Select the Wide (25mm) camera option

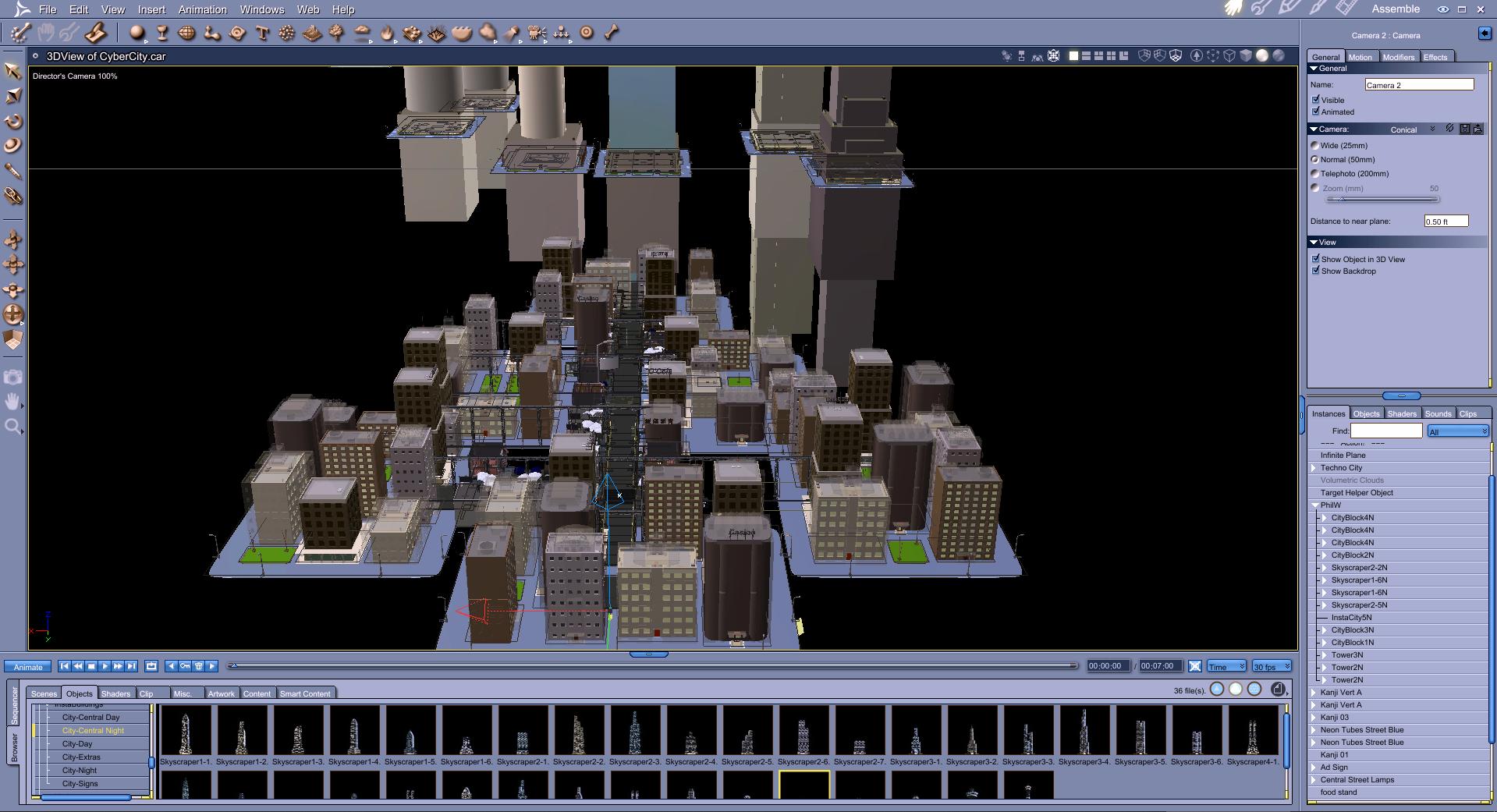(1315, 145)
